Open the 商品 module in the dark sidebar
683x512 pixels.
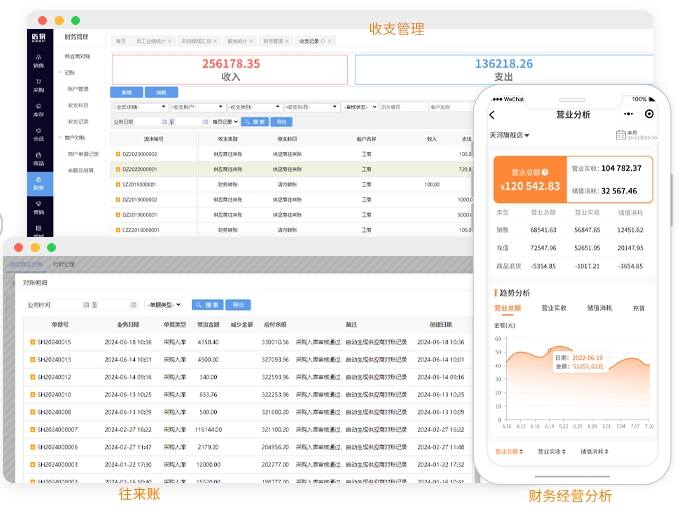(x=39, y=159)
